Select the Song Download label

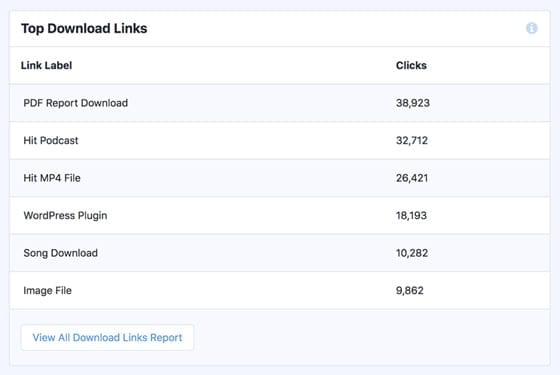[61, 253]
